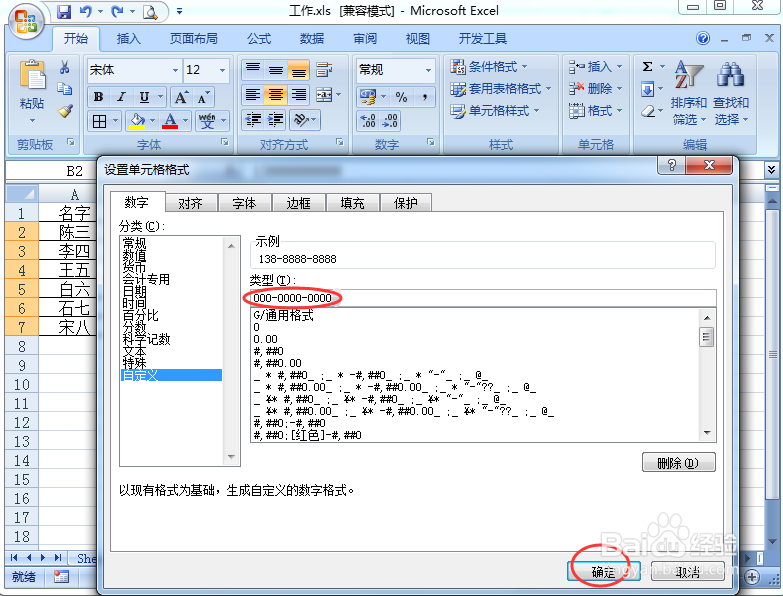
Task: Open the 字体 tab in the dialog
Action: (244, 203)
